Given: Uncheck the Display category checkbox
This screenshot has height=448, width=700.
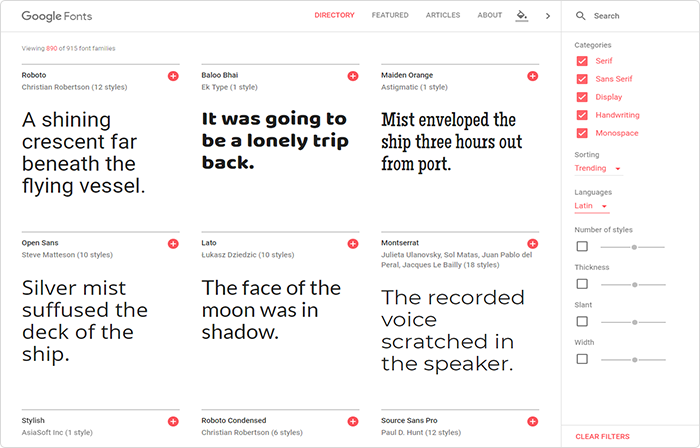Looking at the screenshot, I should pyautogui.click(x=582, y=97).
